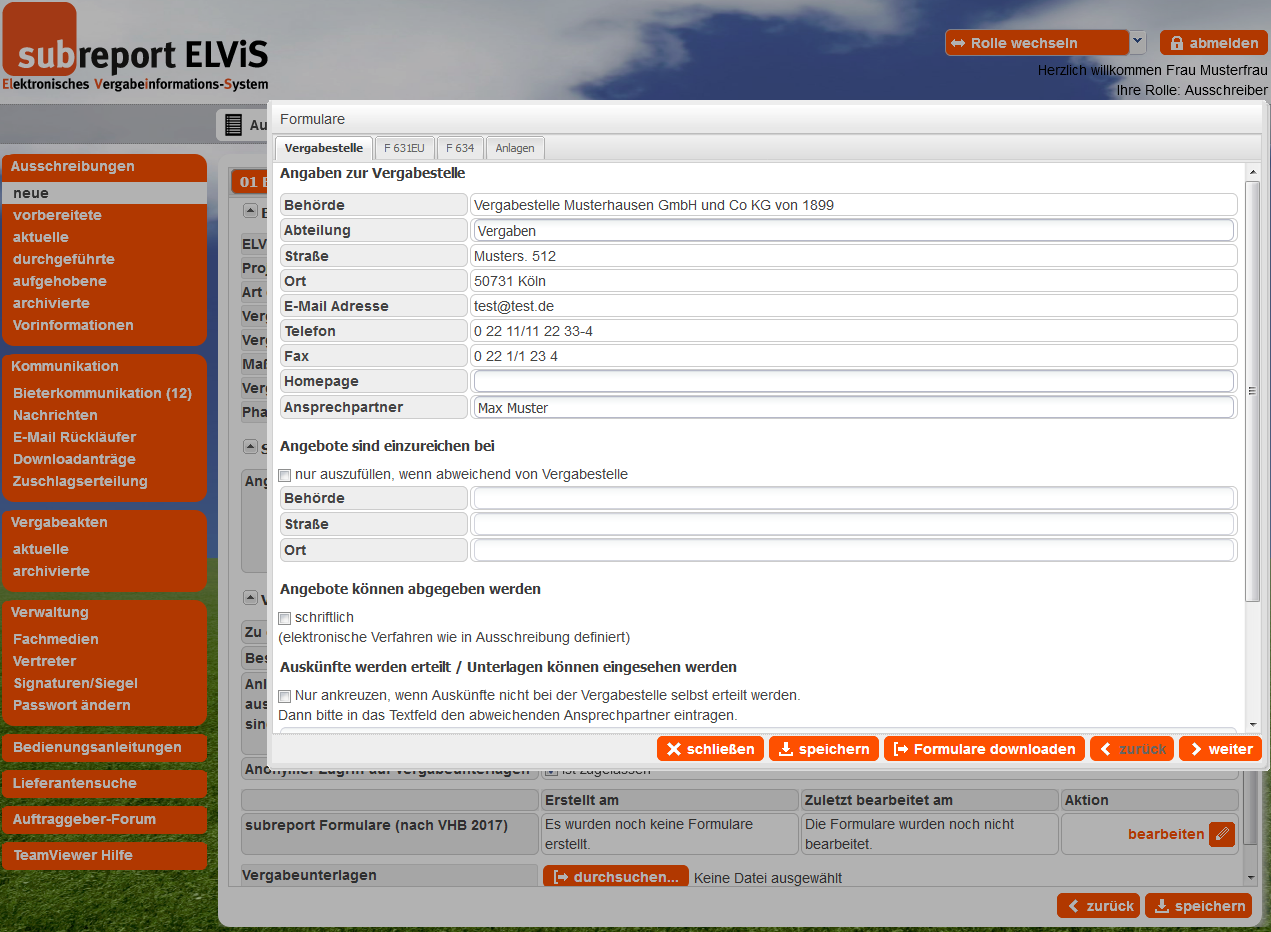Screen dimensions: 1271x932
Task: Enable the 'nur auszufüllen, wenn abweichend' checkbox
Action: 285,475
